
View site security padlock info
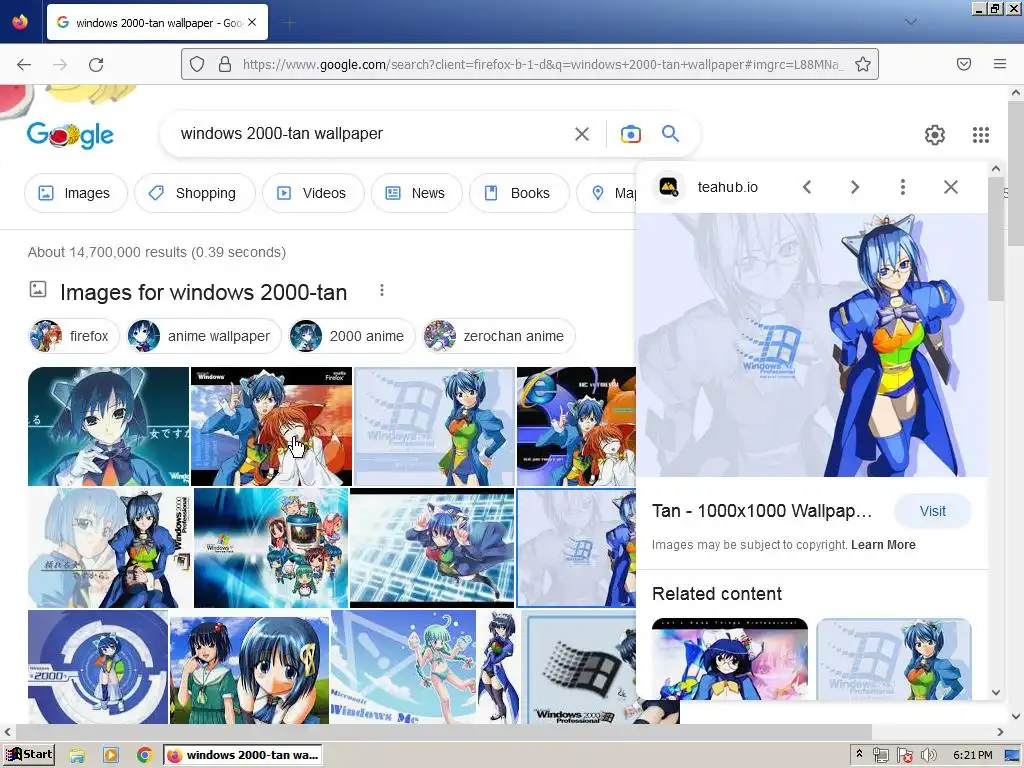pos(225,64)
